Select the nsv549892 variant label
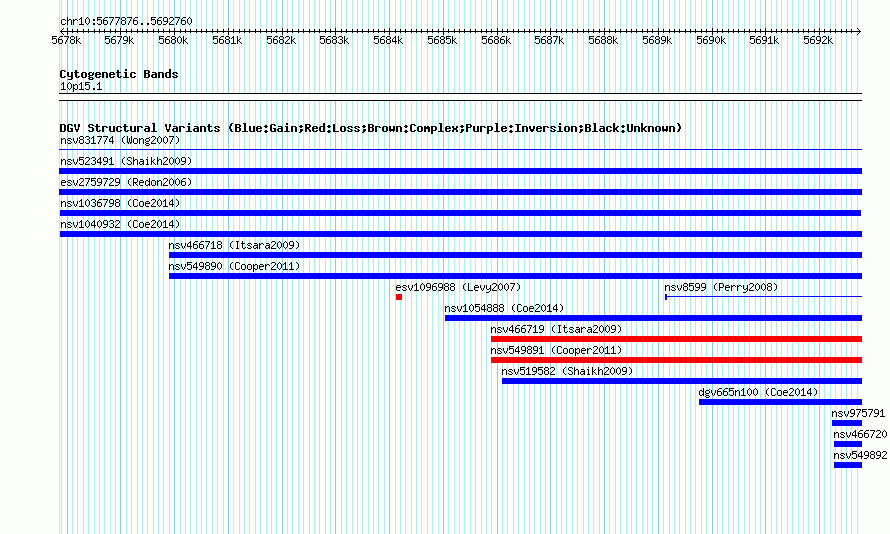The image size is (890, 534). (x=860, y=455)
